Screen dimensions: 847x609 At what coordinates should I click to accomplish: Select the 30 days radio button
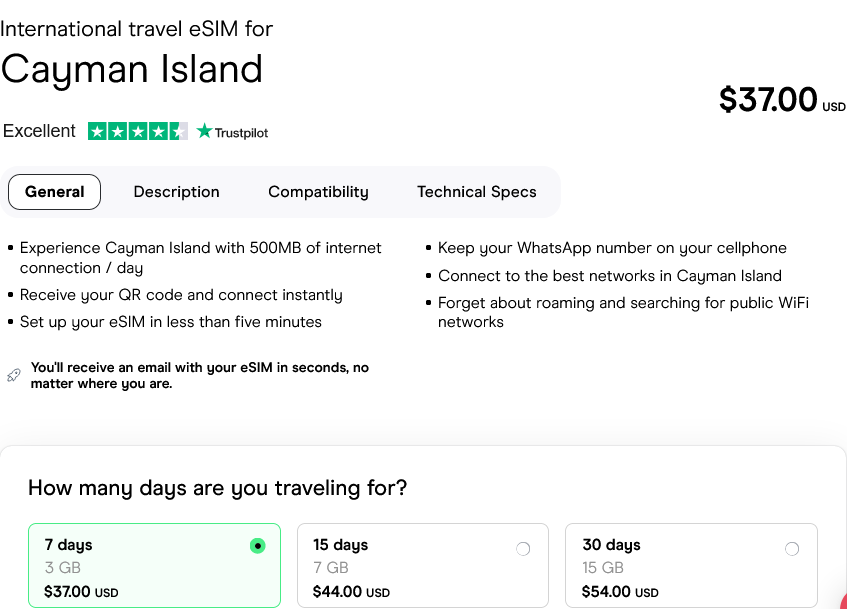point(792,549)
